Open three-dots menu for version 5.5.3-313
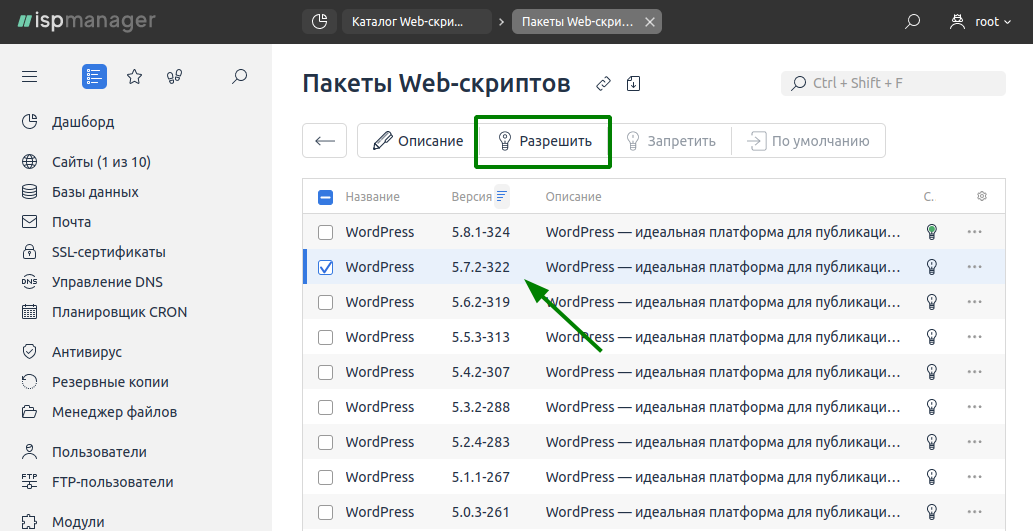The image size is (1033, 531). 974,337
